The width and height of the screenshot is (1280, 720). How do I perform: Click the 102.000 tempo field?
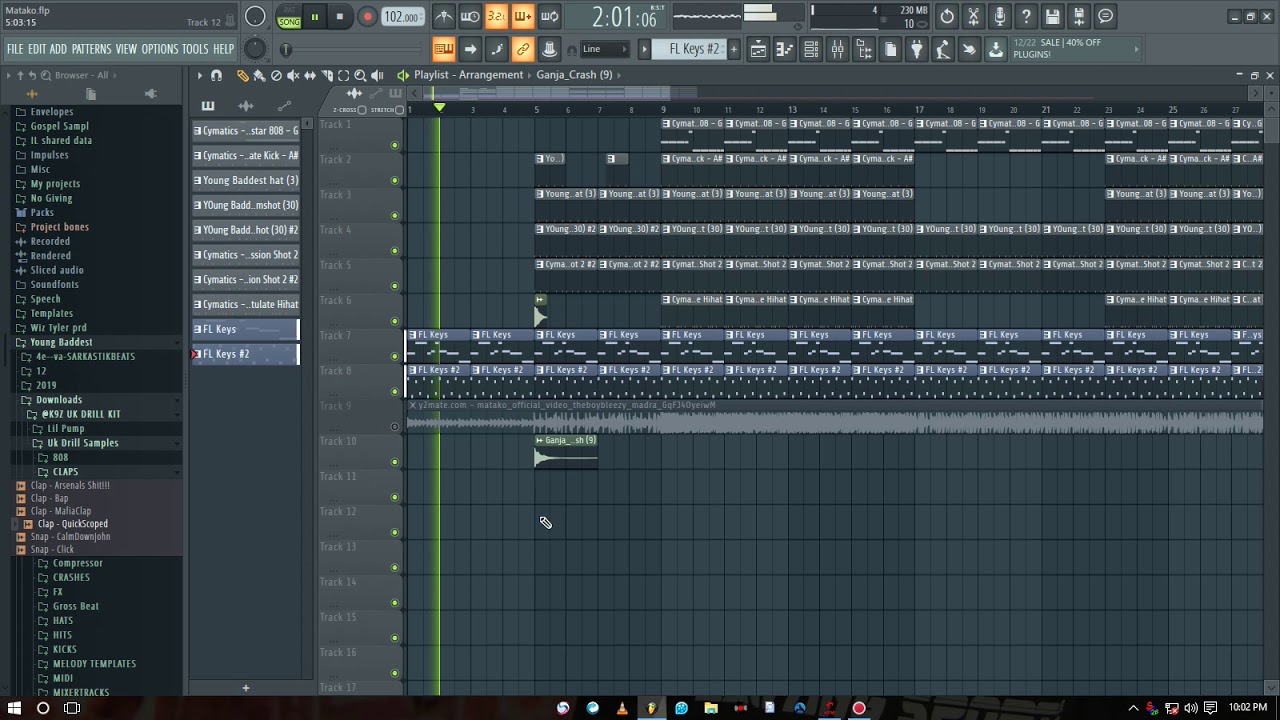click(x=401, y=17)
